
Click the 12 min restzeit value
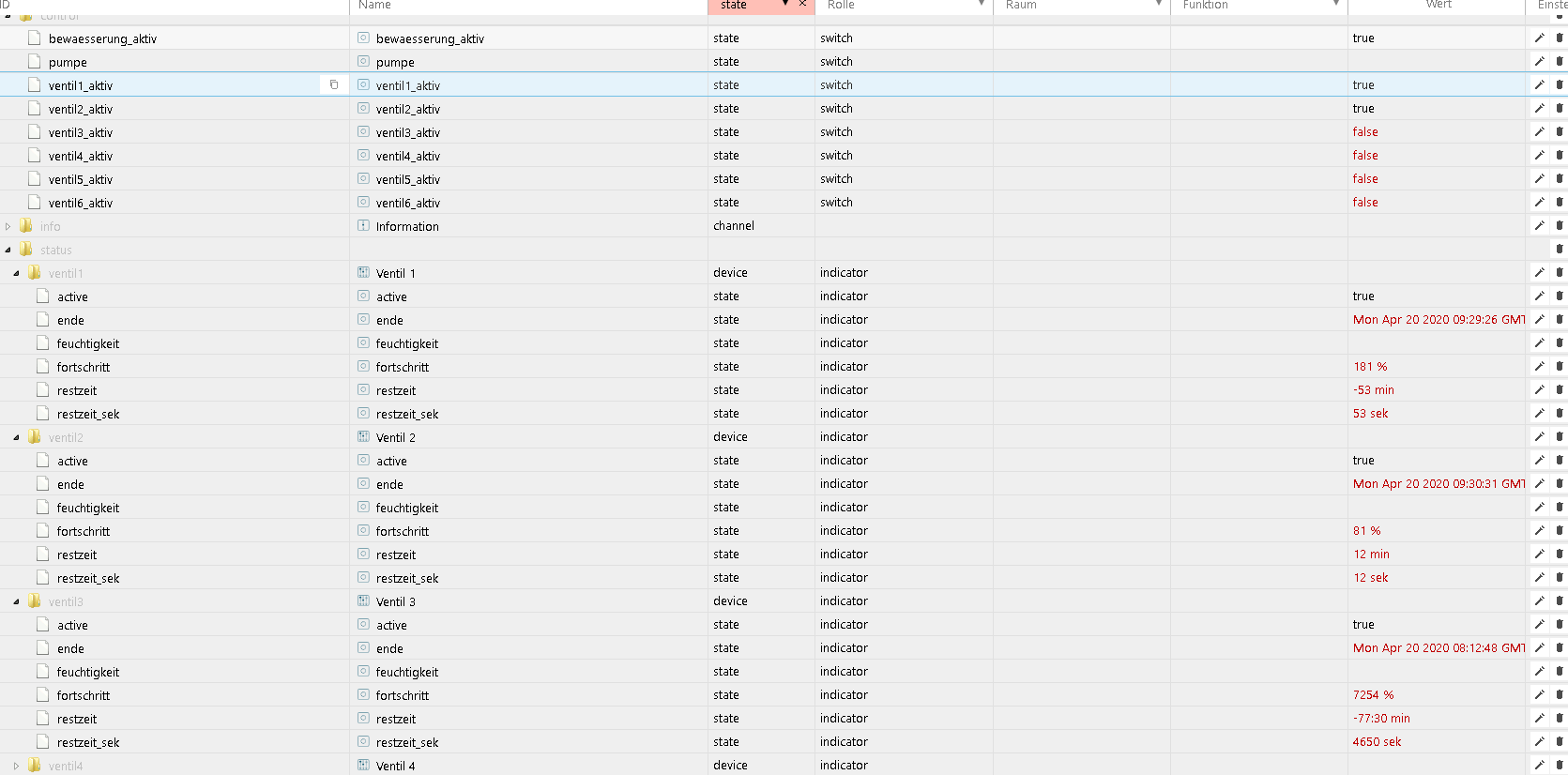coord(1372,554)
